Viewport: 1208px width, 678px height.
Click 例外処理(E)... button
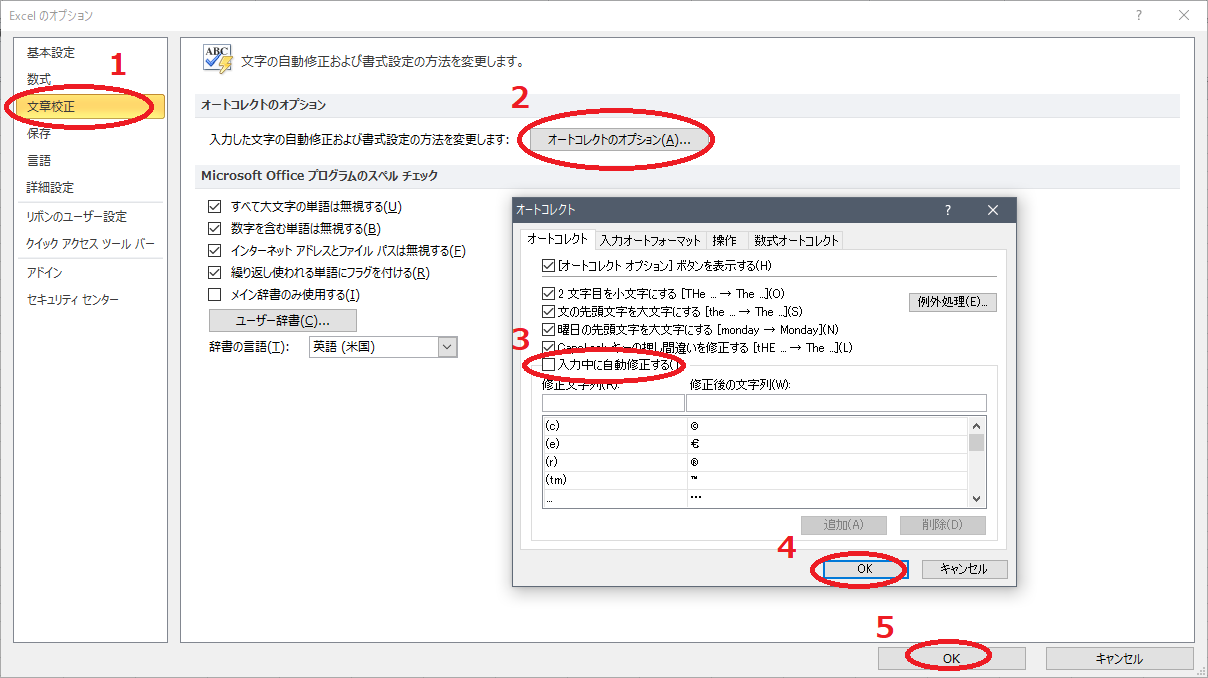[x=952, y=302]
